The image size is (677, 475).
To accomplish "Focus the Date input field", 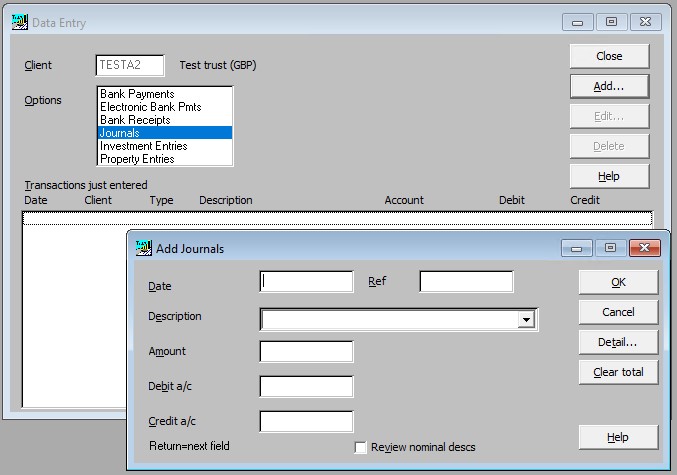I will (307, 282).
